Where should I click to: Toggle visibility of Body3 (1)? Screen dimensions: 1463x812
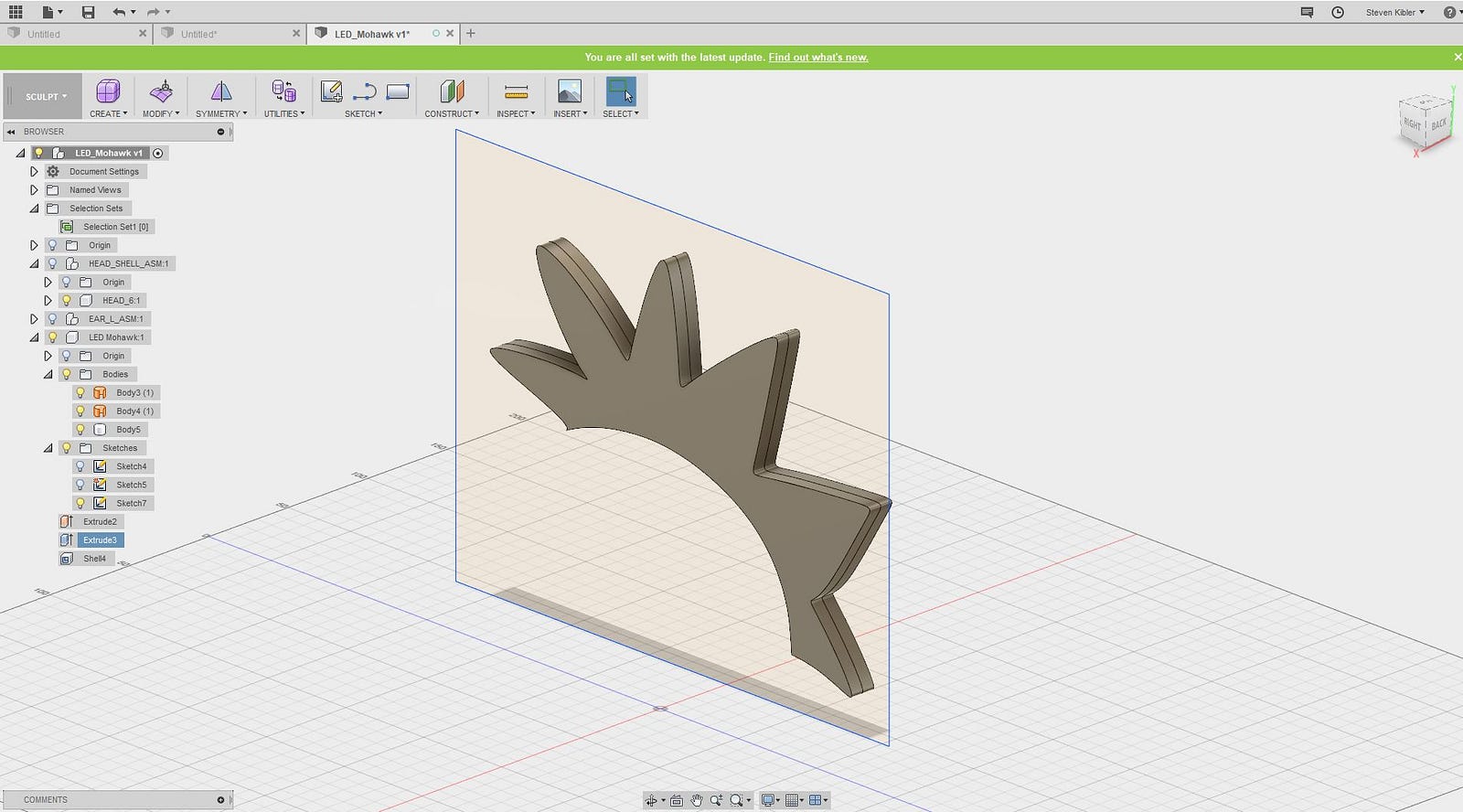click(x=80, y=392)
